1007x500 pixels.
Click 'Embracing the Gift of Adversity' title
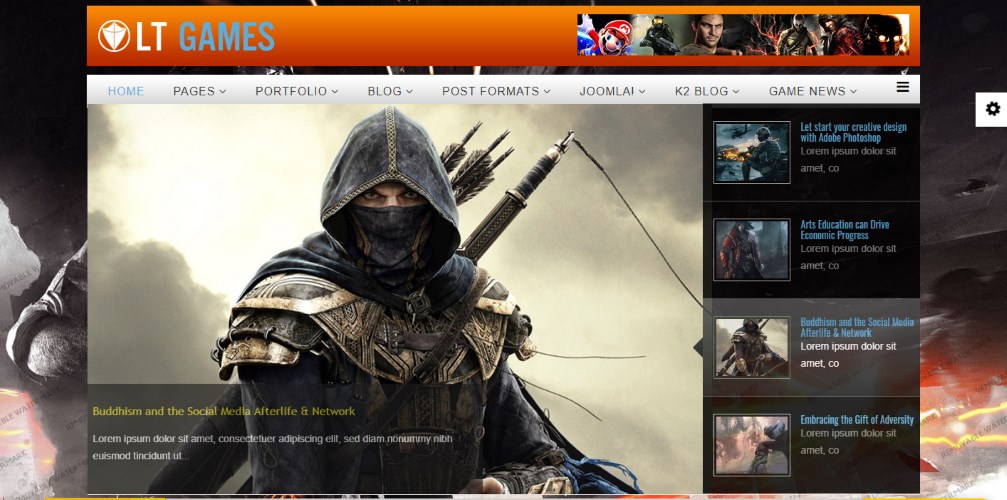(x=856, y=420)
